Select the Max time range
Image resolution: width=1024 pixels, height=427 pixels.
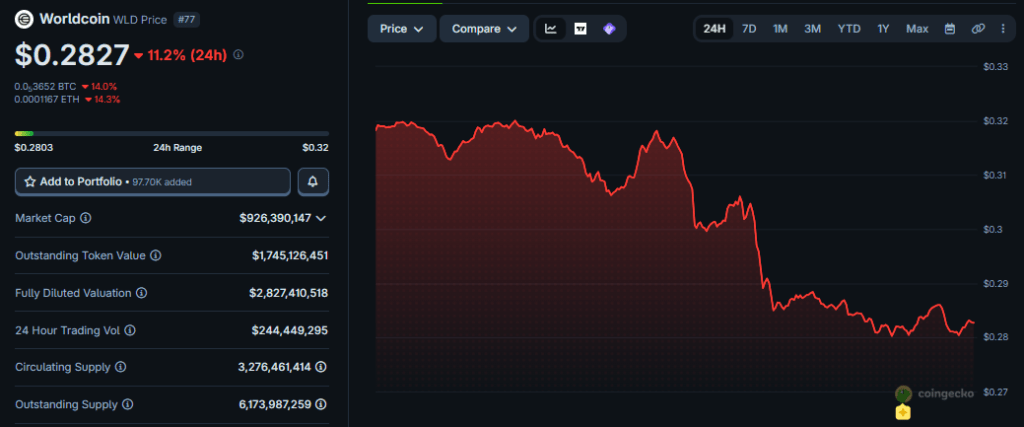pyautogui.click(x=917, y=29)
